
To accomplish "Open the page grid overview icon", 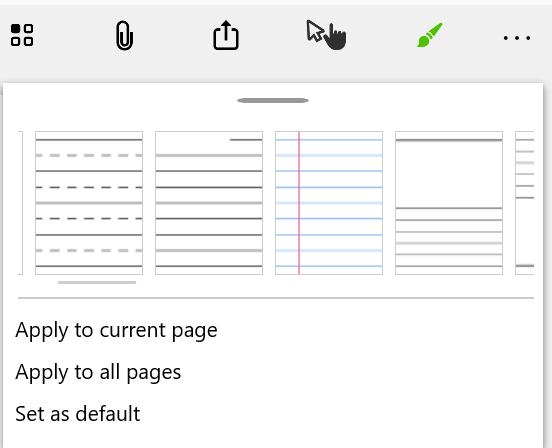I will (x=22, y=35).
